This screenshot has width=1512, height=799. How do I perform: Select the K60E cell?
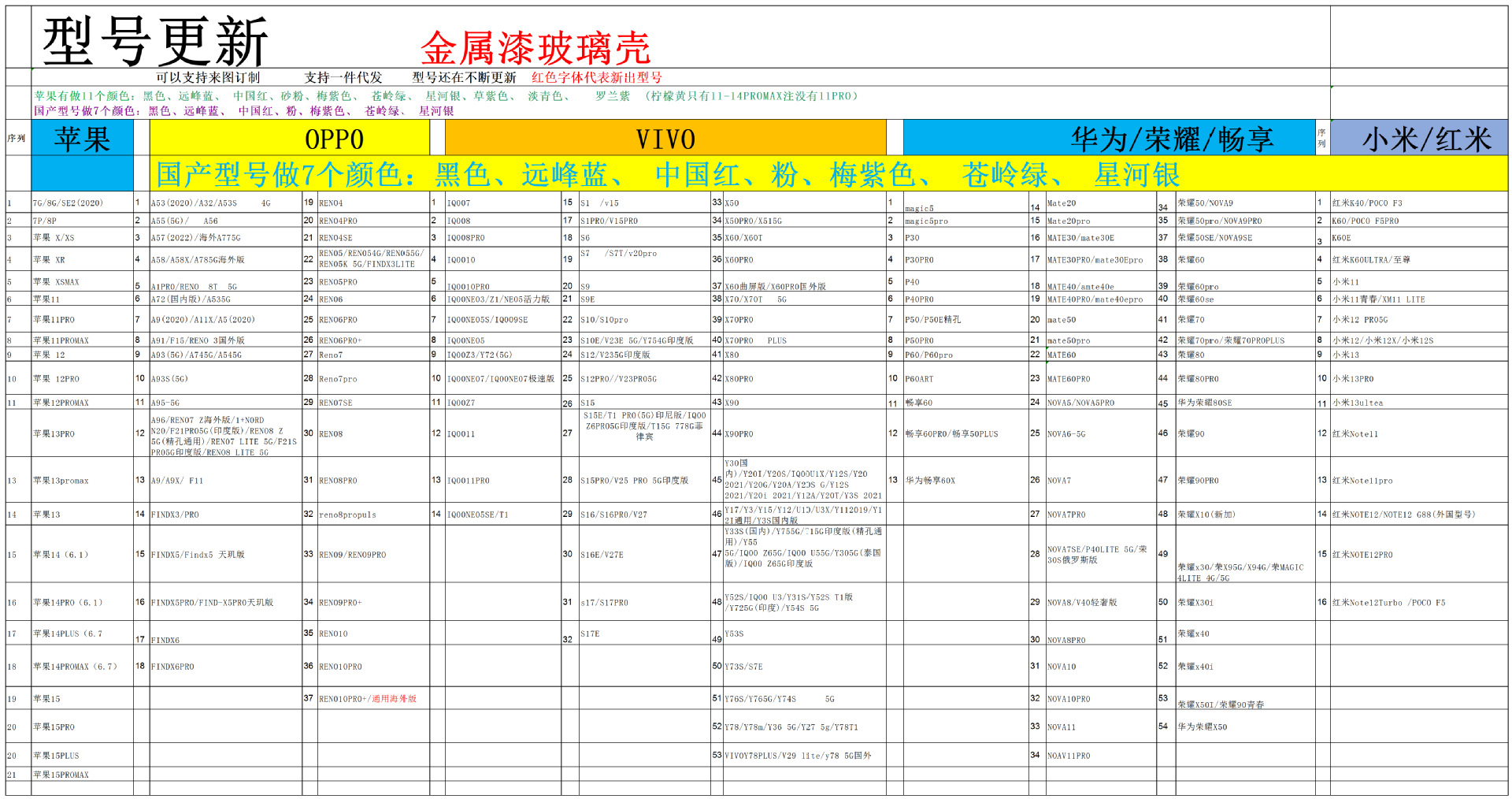click(1418, 237)
